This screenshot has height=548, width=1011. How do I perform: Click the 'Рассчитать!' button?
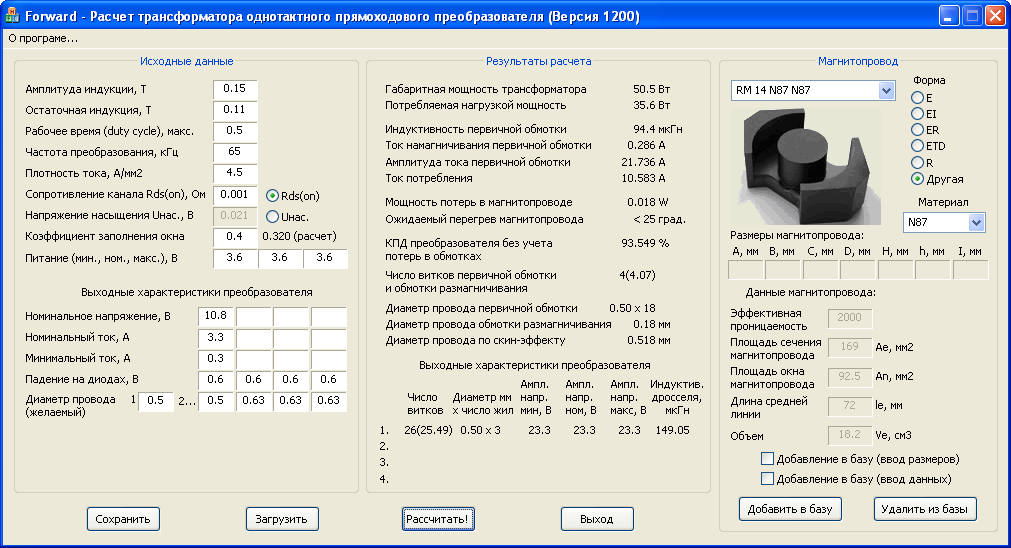point(438,519)
